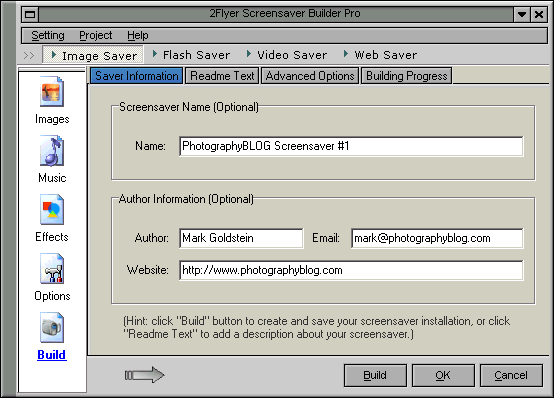The height and width of the screenshot is (398, 554).
Task: Open the Build camera icon in sidebar
Action: tap(52, 328)
